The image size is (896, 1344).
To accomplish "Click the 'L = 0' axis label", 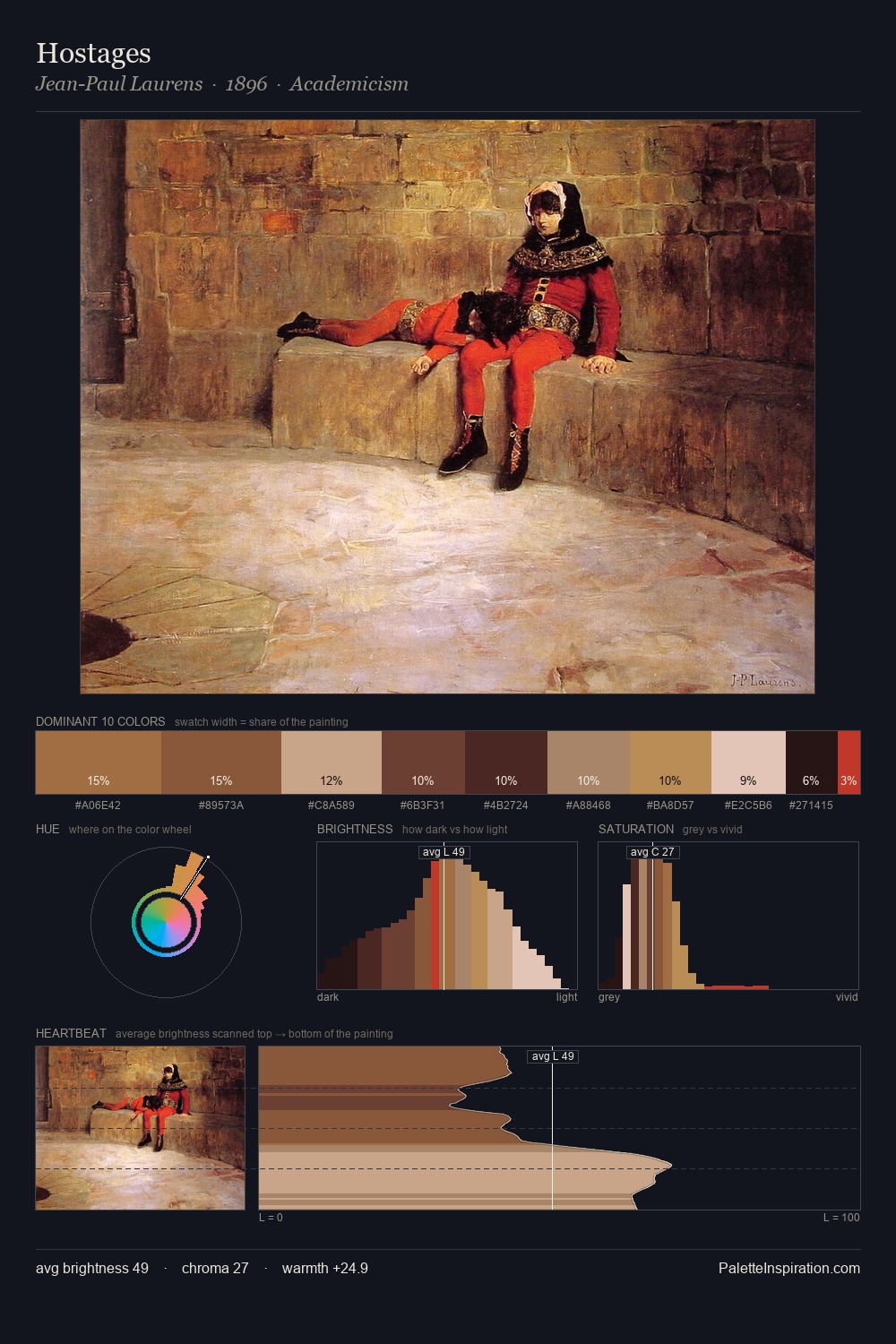I will 271,1218.
